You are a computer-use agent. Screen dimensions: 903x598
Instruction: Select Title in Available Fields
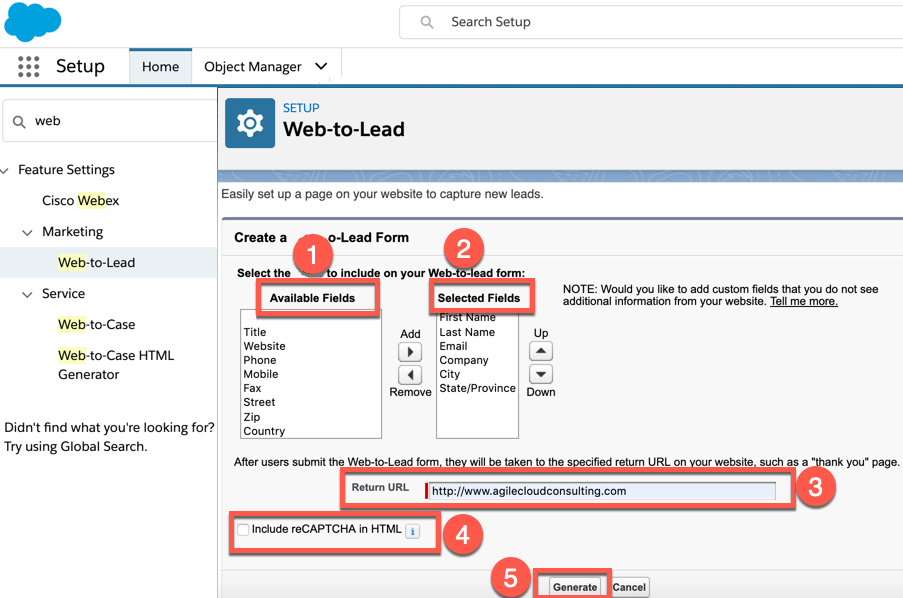coord(255,332)
